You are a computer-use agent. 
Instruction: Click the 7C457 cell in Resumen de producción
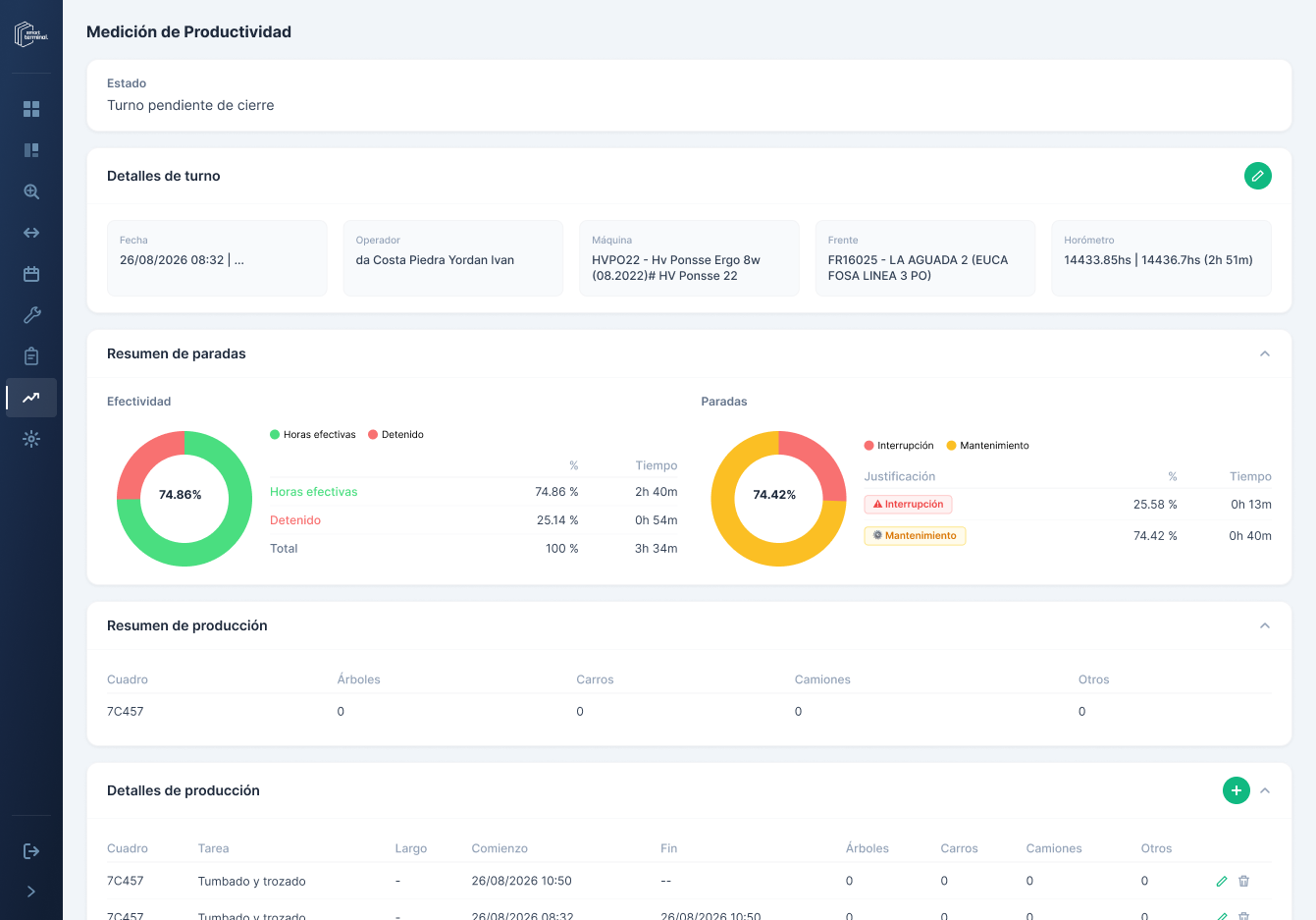tap(126, 712)
